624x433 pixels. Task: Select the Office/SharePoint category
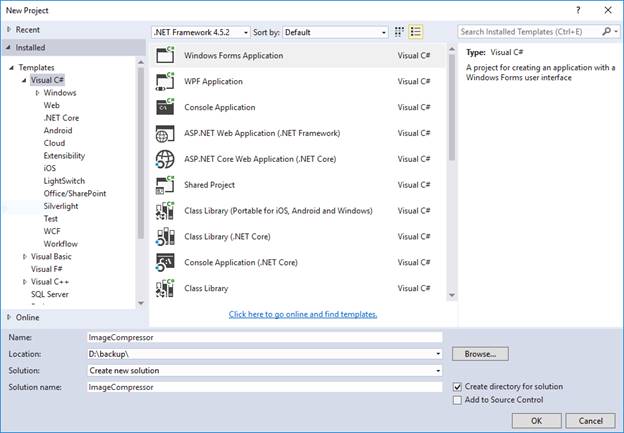pyautogui.click(x=75, y=194)
